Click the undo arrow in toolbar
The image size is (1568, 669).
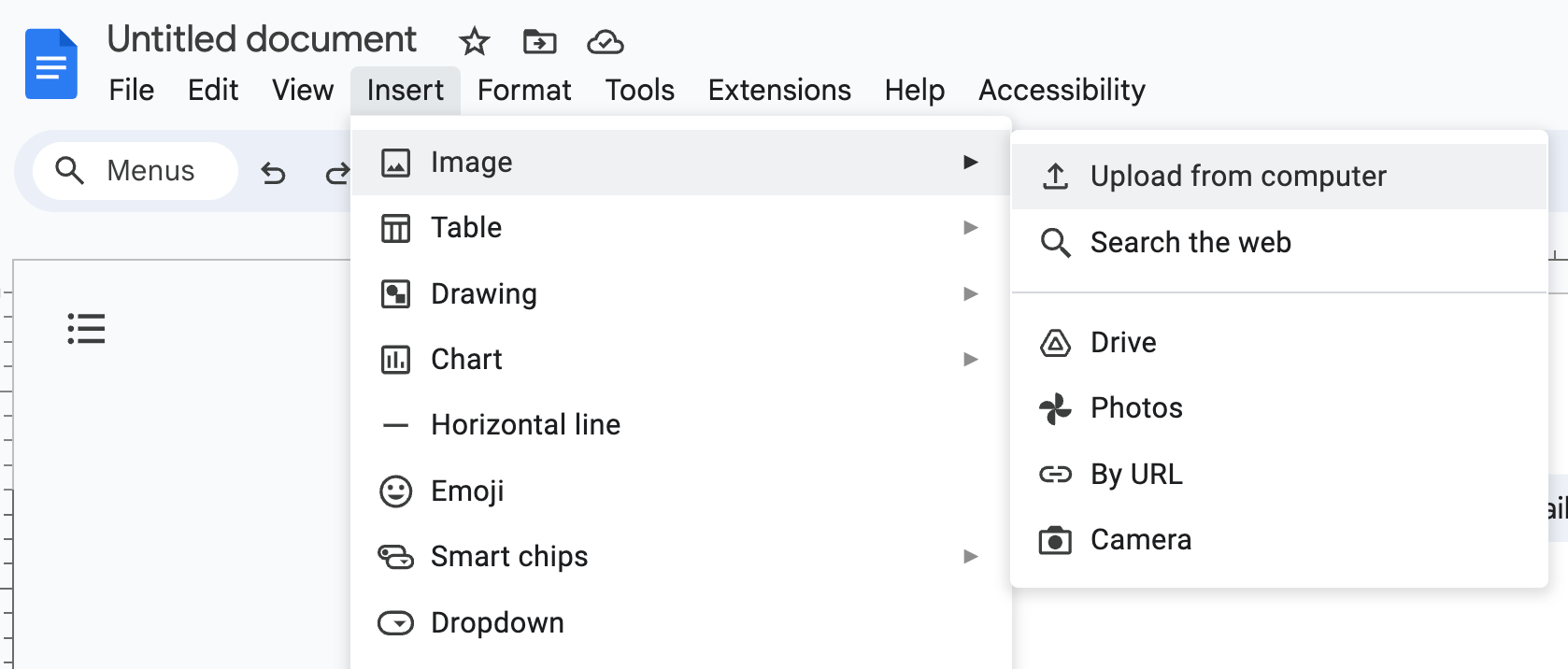point(273,173)
